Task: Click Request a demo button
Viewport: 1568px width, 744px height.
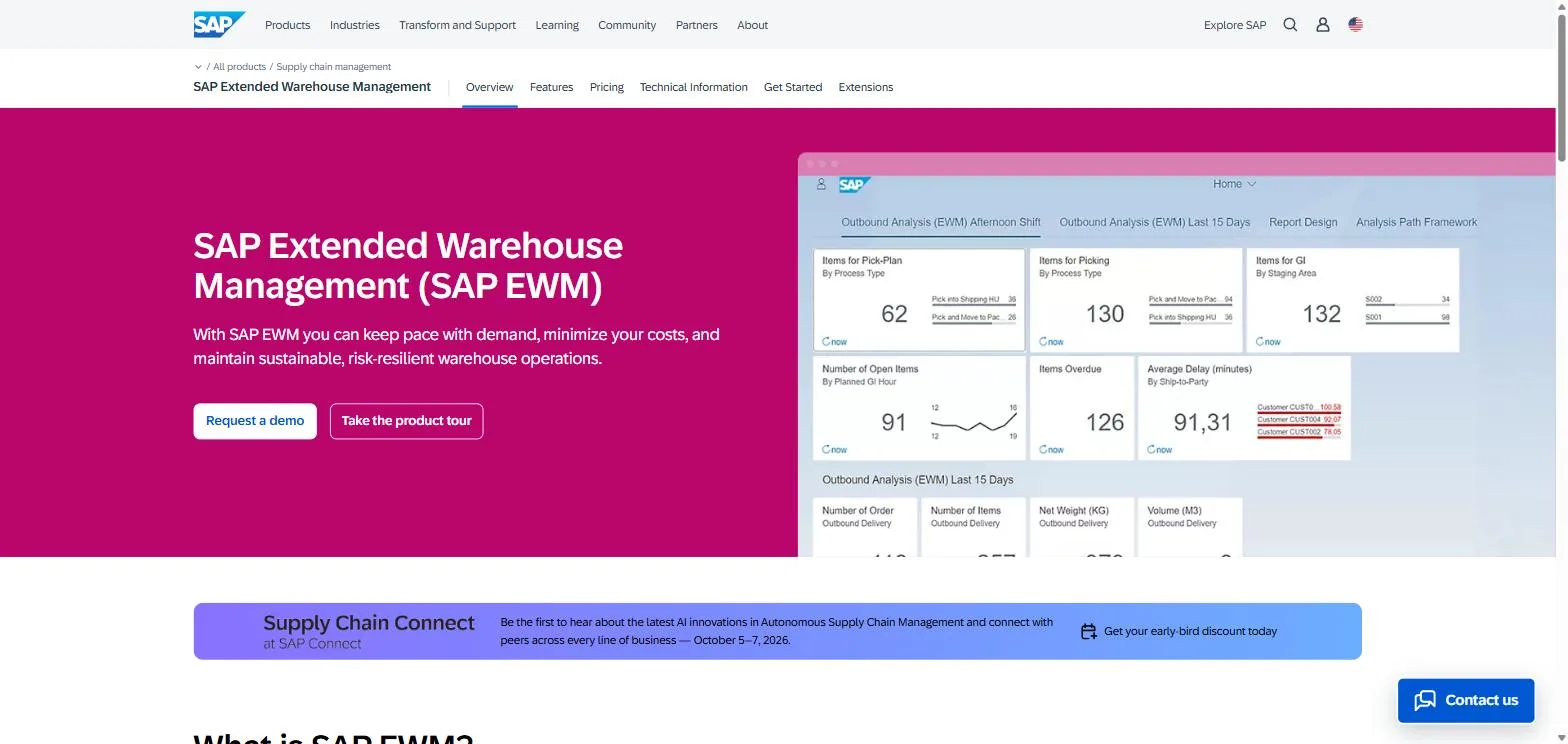Action: 255,421
